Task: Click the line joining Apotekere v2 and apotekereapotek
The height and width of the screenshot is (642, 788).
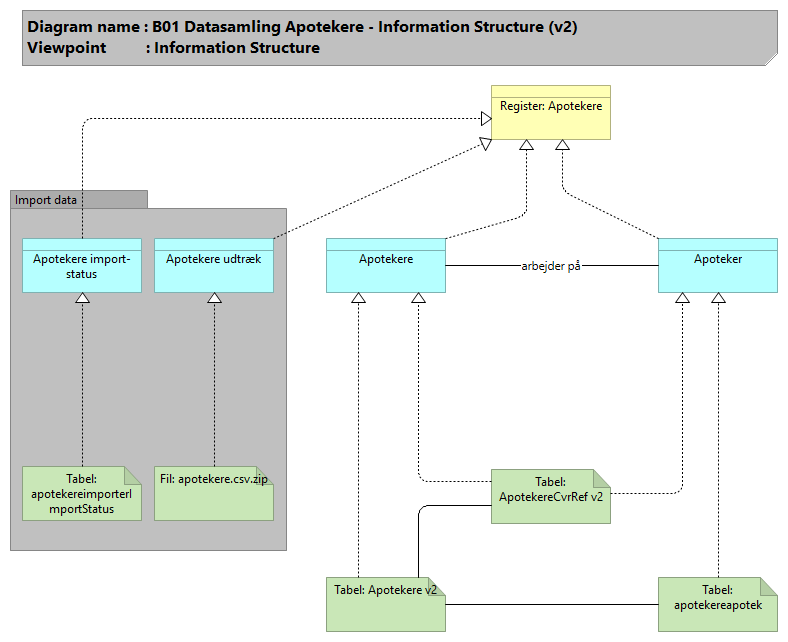Action: (551, 605)
